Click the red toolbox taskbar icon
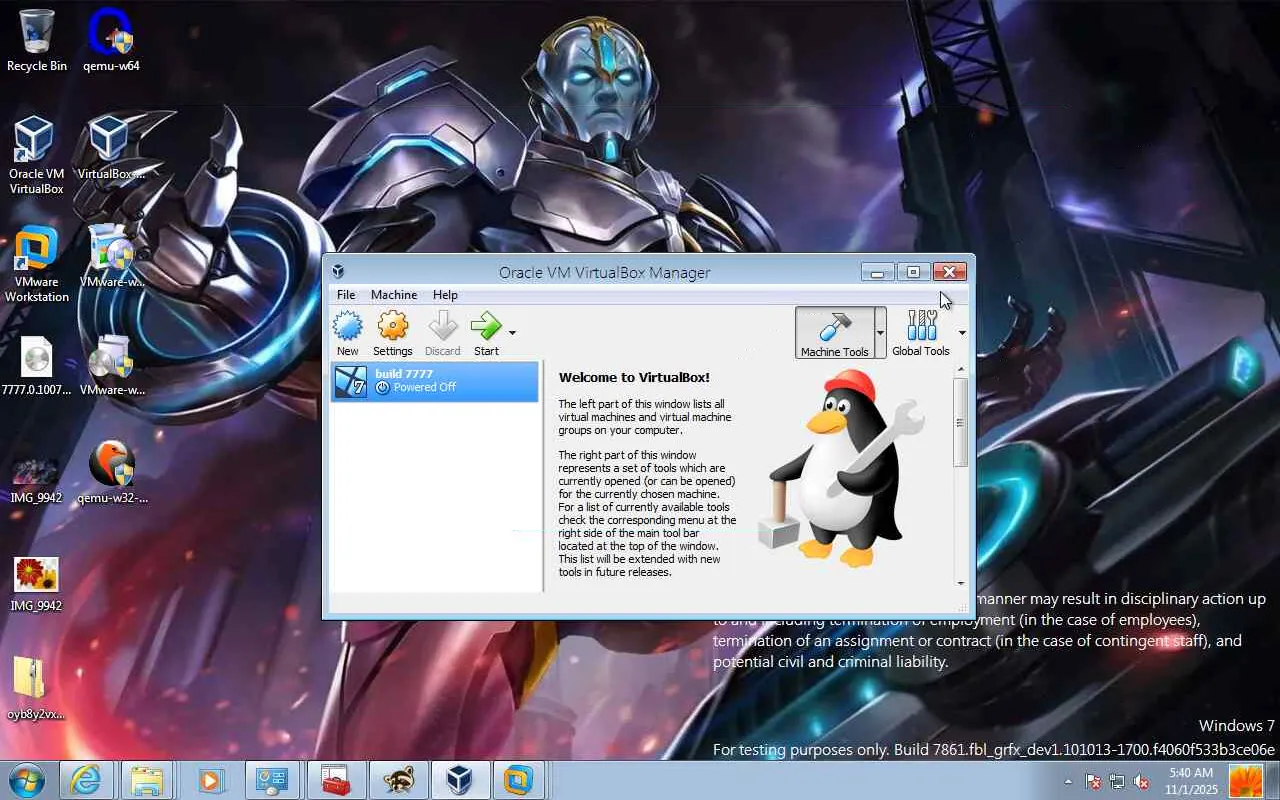Viewport: 1280px width, 800px height. (x=335, y=780)
